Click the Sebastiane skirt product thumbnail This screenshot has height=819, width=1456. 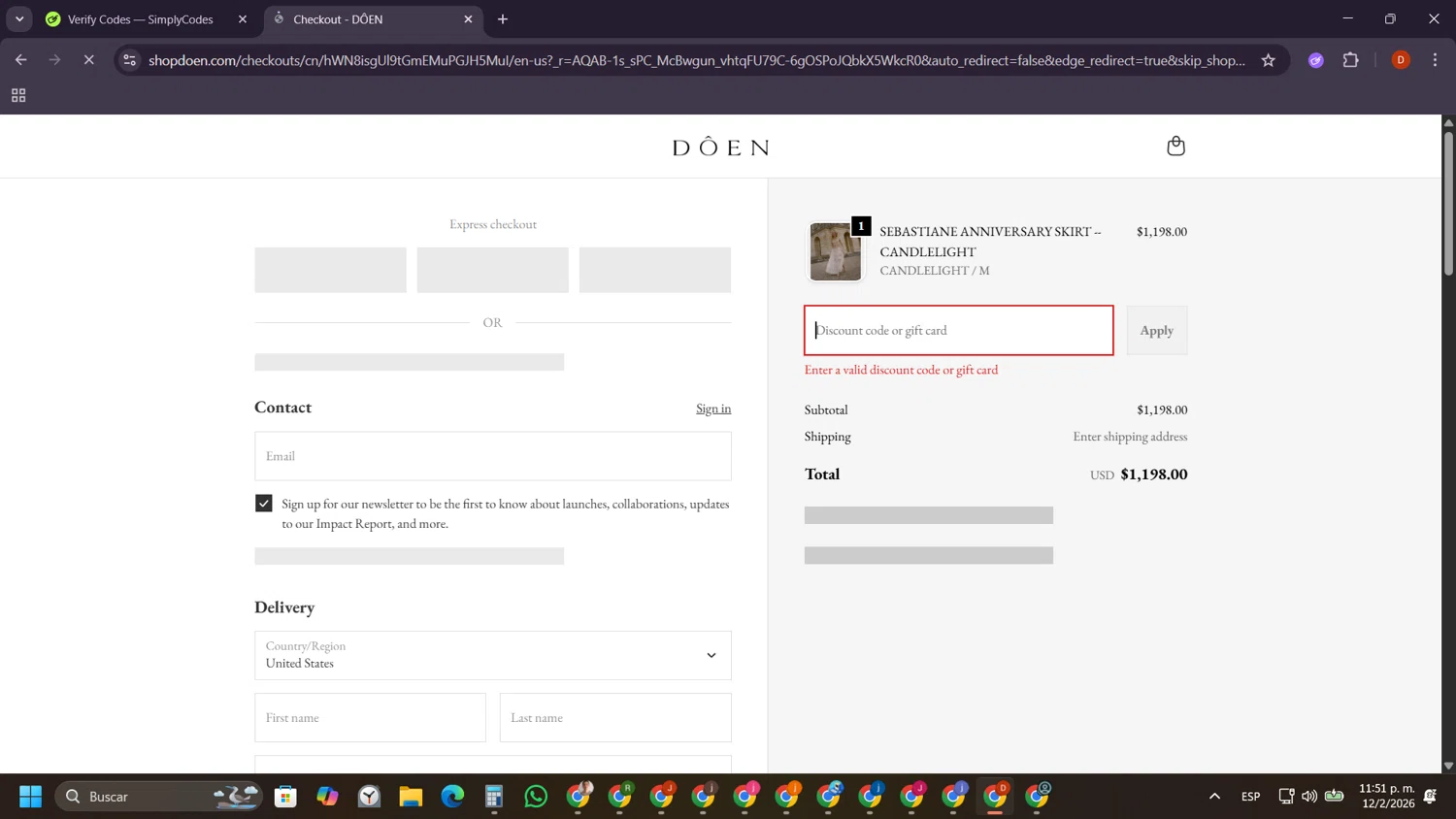tap(836, 251)
